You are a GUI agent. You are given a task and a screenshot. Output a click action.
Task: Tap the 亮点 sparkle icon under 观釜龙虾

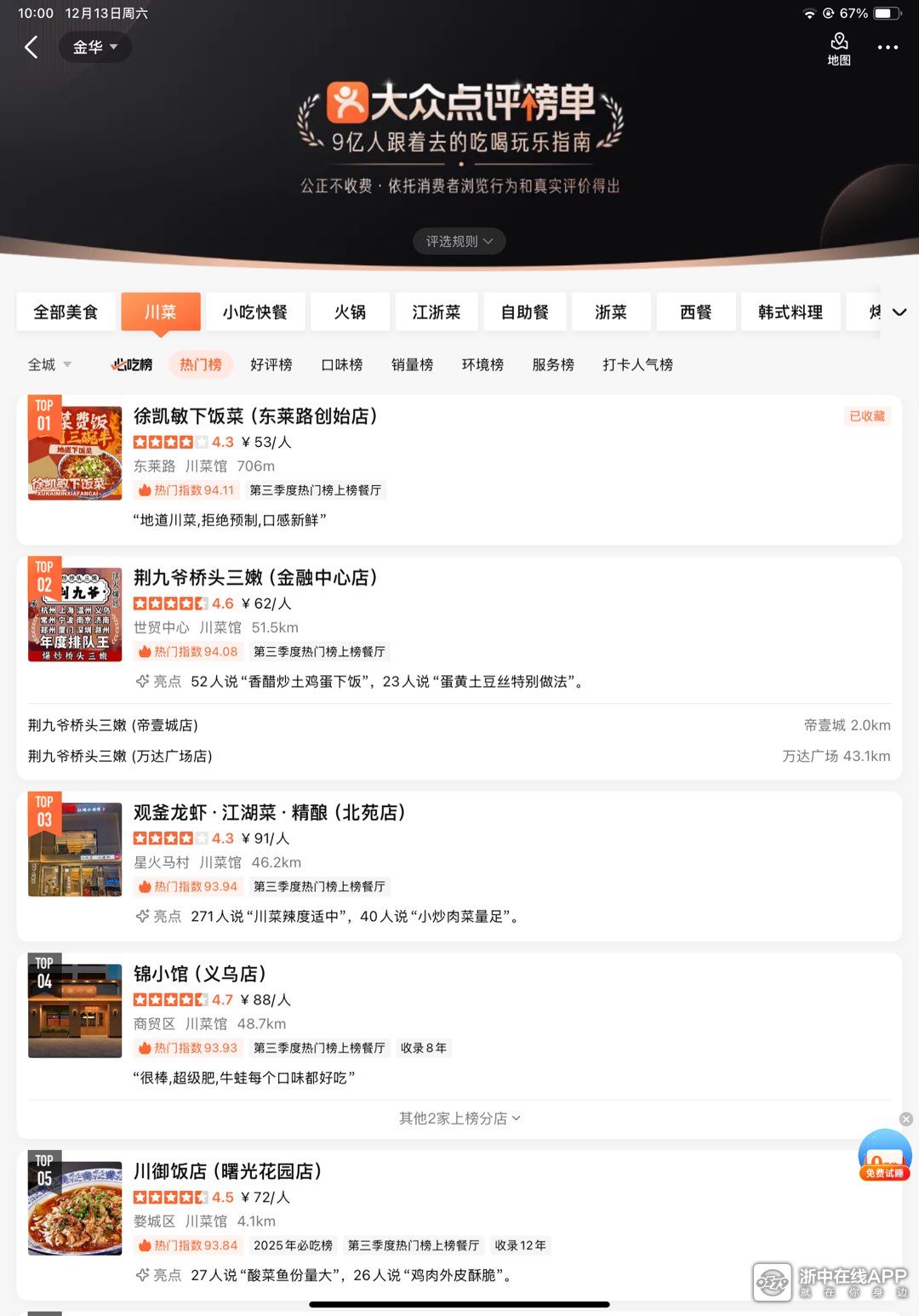click(x=143, y=916)
